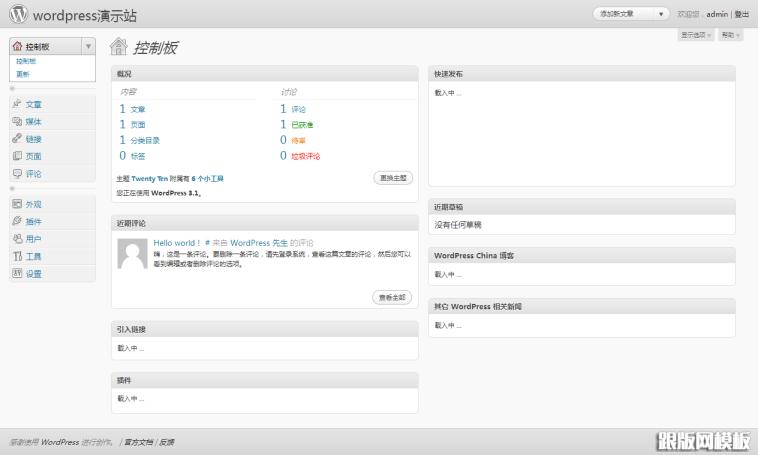Click the WordPress 先生 author link

pyautogui.click(x=259, y=243)
